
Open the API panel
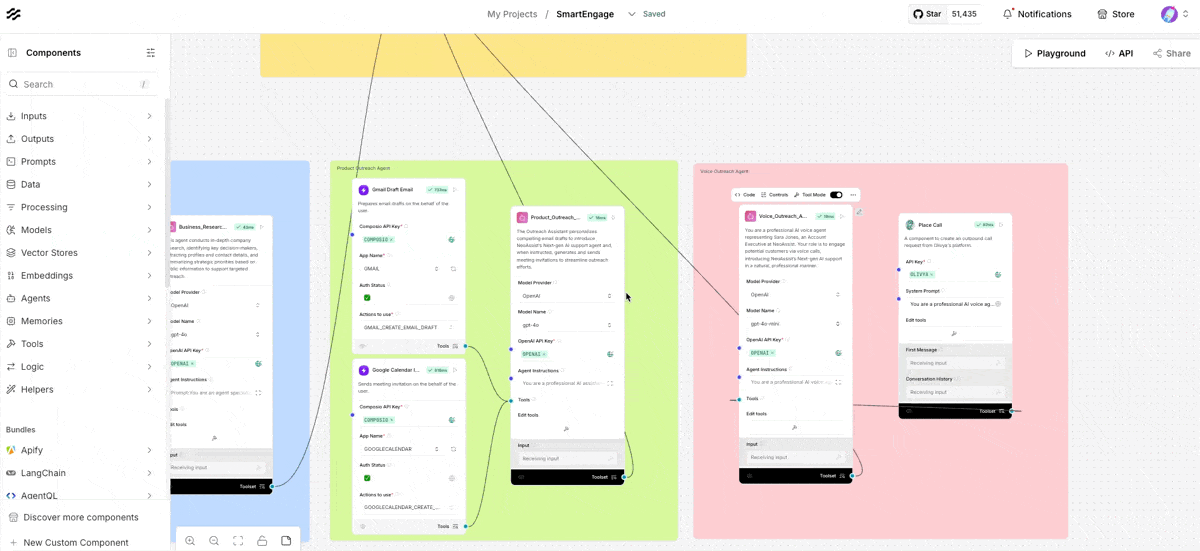[x=1119, y=54]
